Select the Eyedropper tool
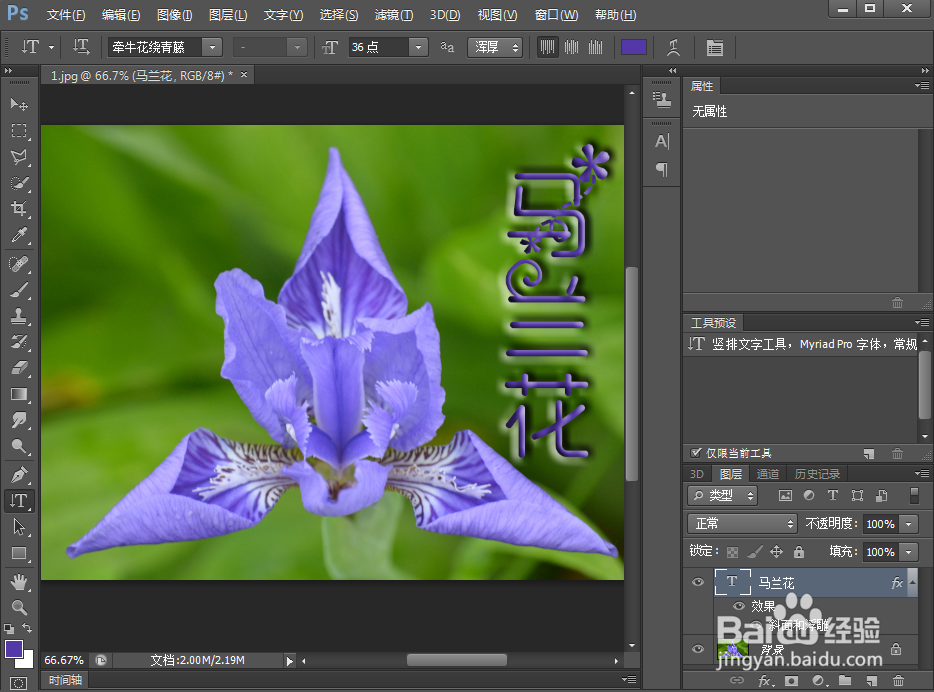This screenshot has height=692, width=934. tap(19, 235)
